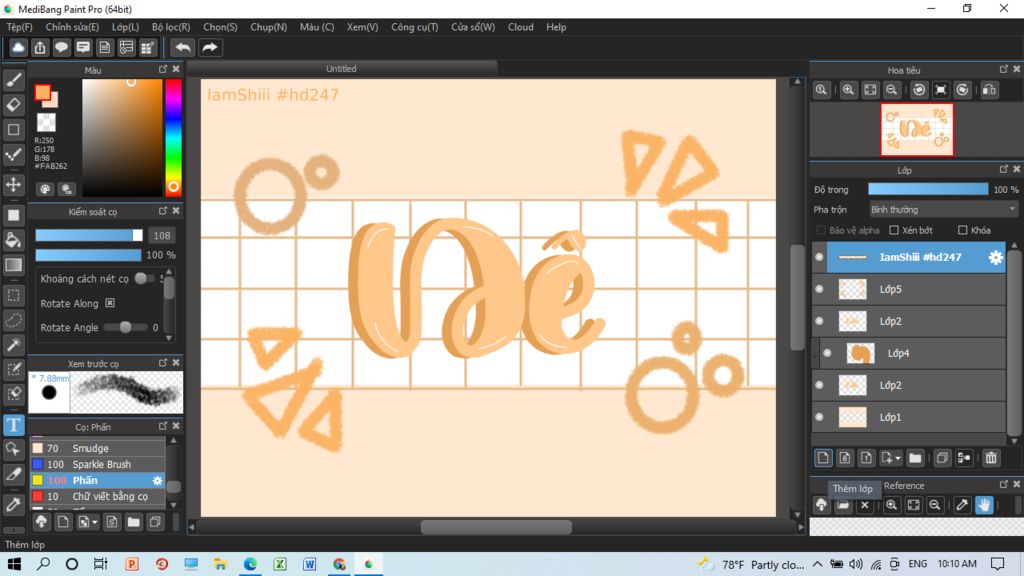Open IamShiii #hd247 layer settings gear
1024x576 pixels.
click(x=995, y=257)
